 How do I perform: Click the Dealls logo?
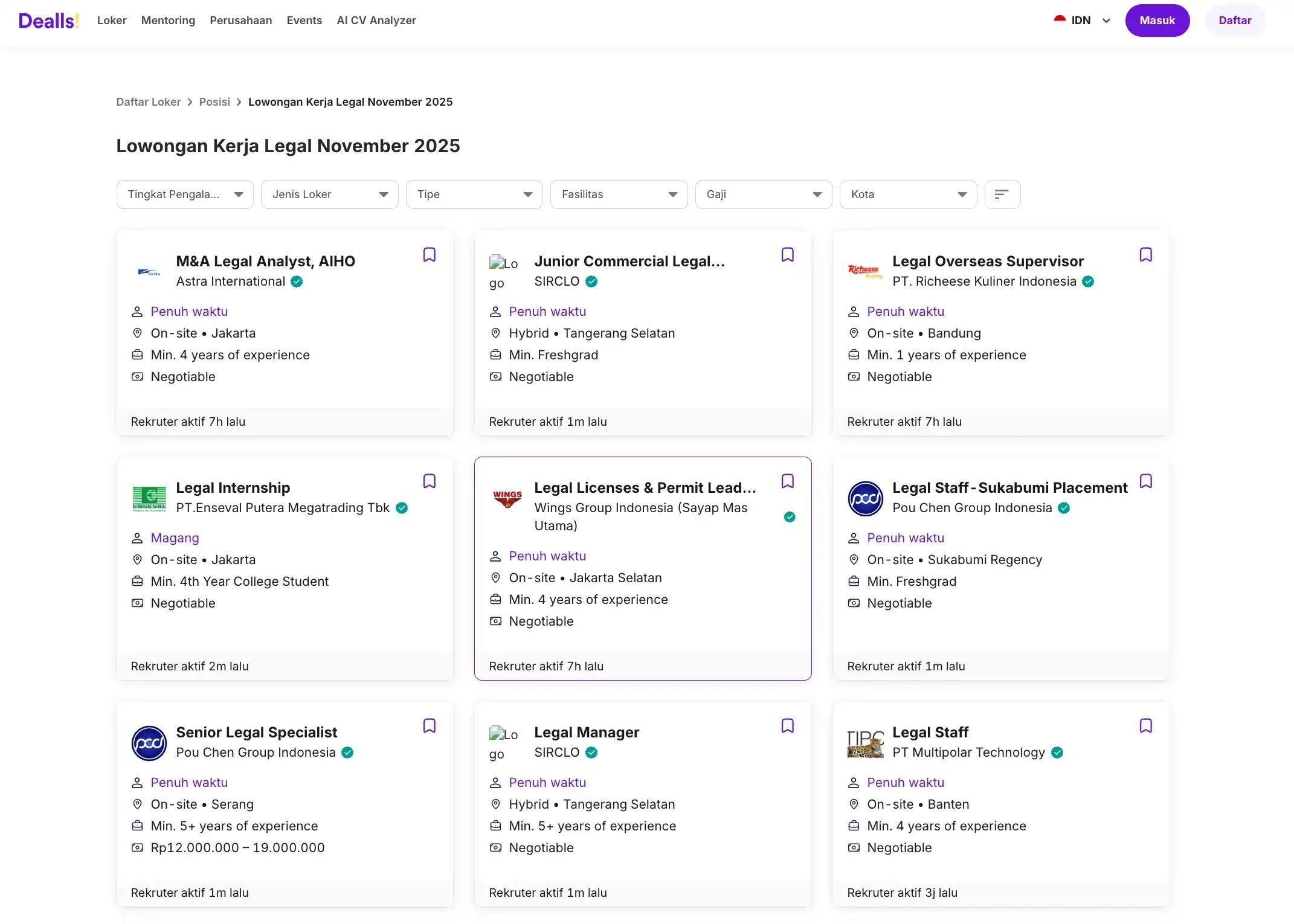tap(48, 21)
